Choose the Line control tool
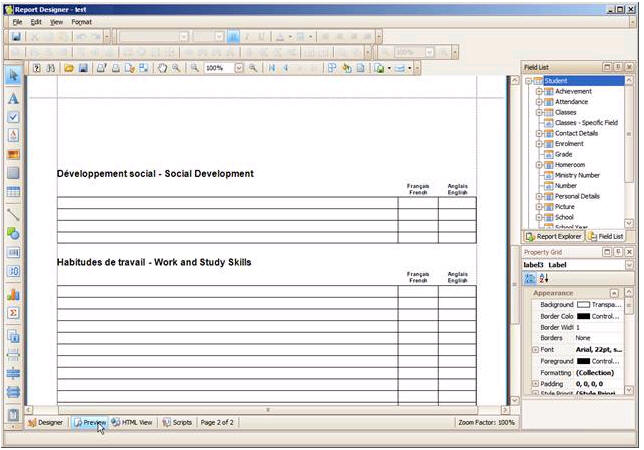Image resolution: width=644 pixels, height=450 pixels. [x=13, y=213]
